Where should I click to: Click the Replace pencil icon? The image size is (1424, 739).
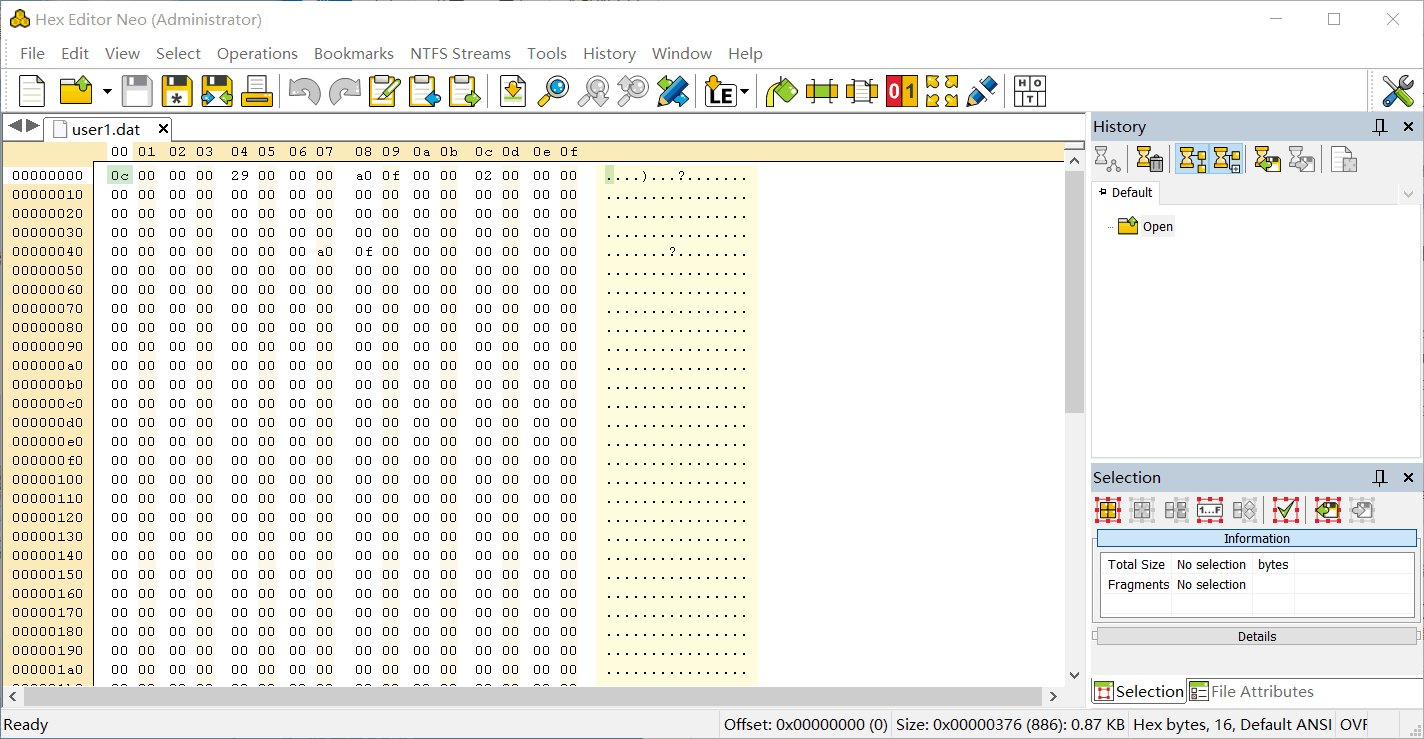(673, 91)
